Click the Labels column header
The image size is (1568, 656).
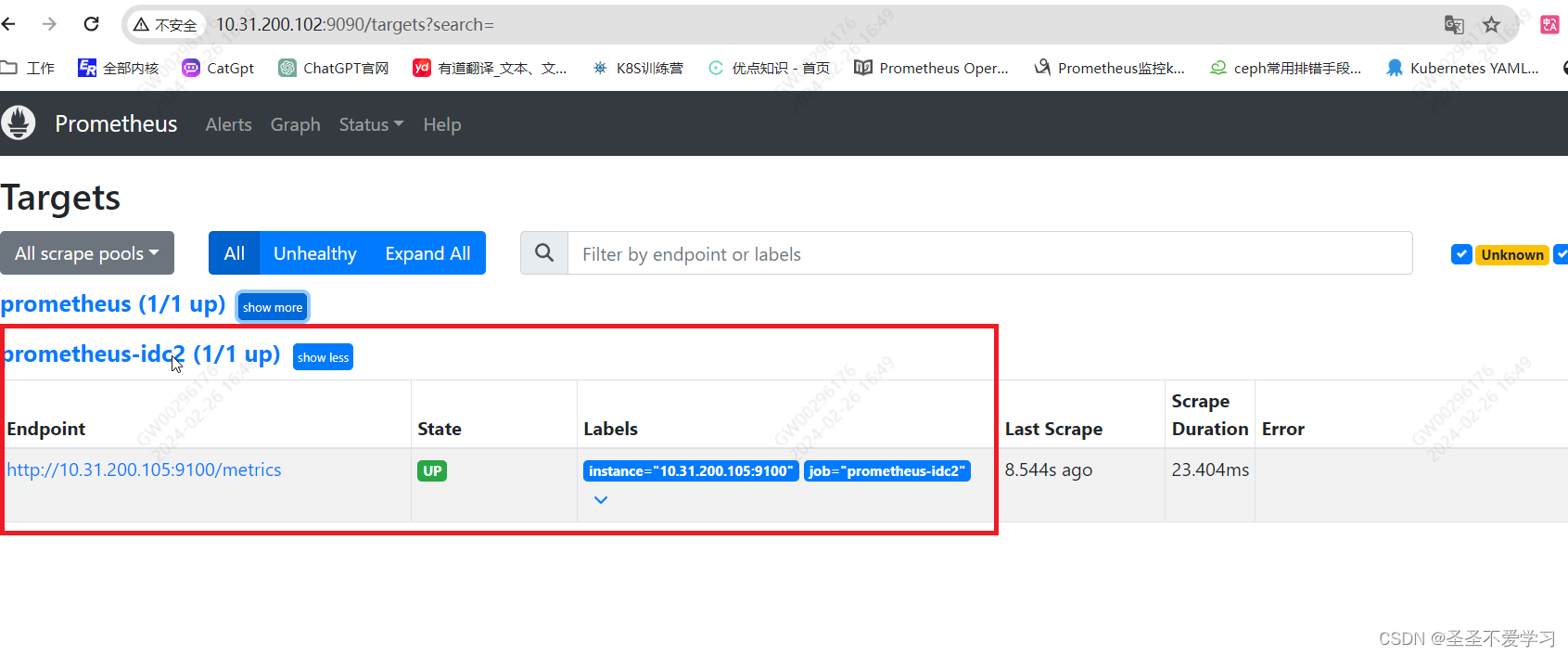[610, 429]
